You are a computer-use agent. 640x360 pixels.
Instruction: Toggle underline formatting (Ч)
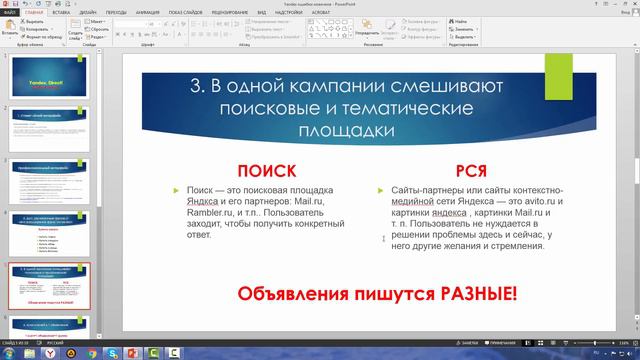click(x=132, y=35)
